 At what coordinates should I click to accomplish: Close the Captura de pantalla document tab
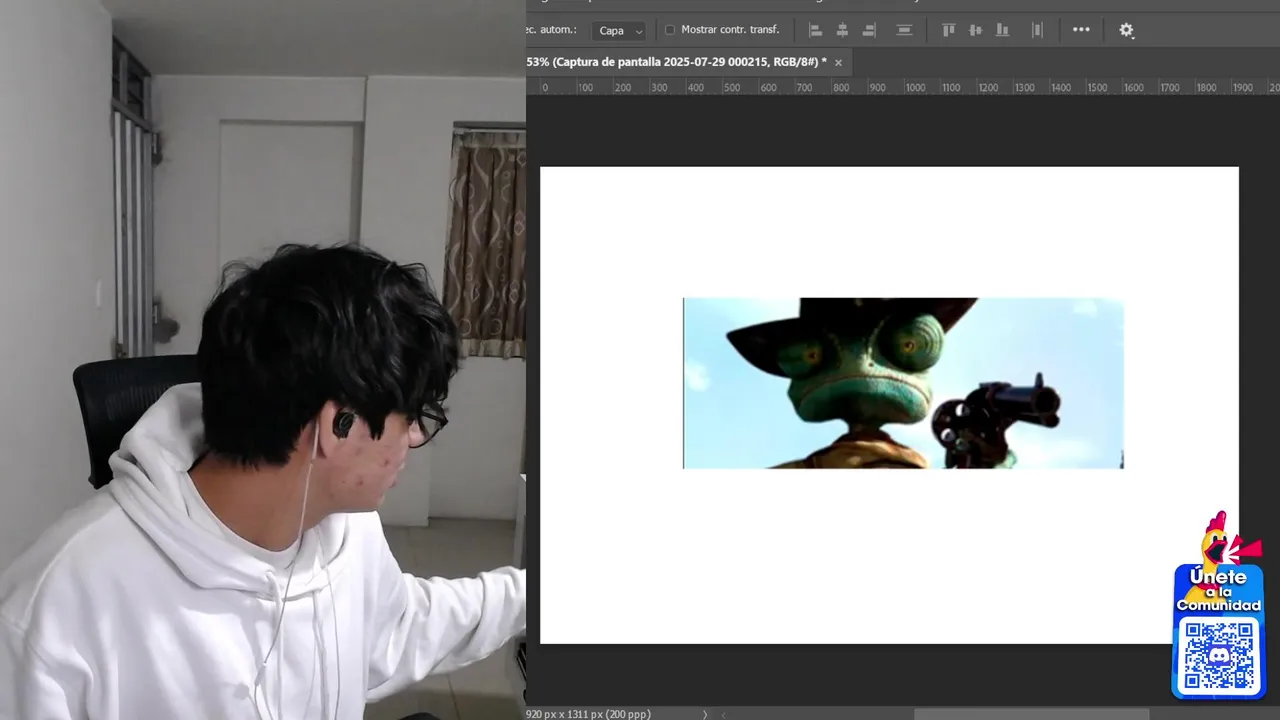coord(838,62)
